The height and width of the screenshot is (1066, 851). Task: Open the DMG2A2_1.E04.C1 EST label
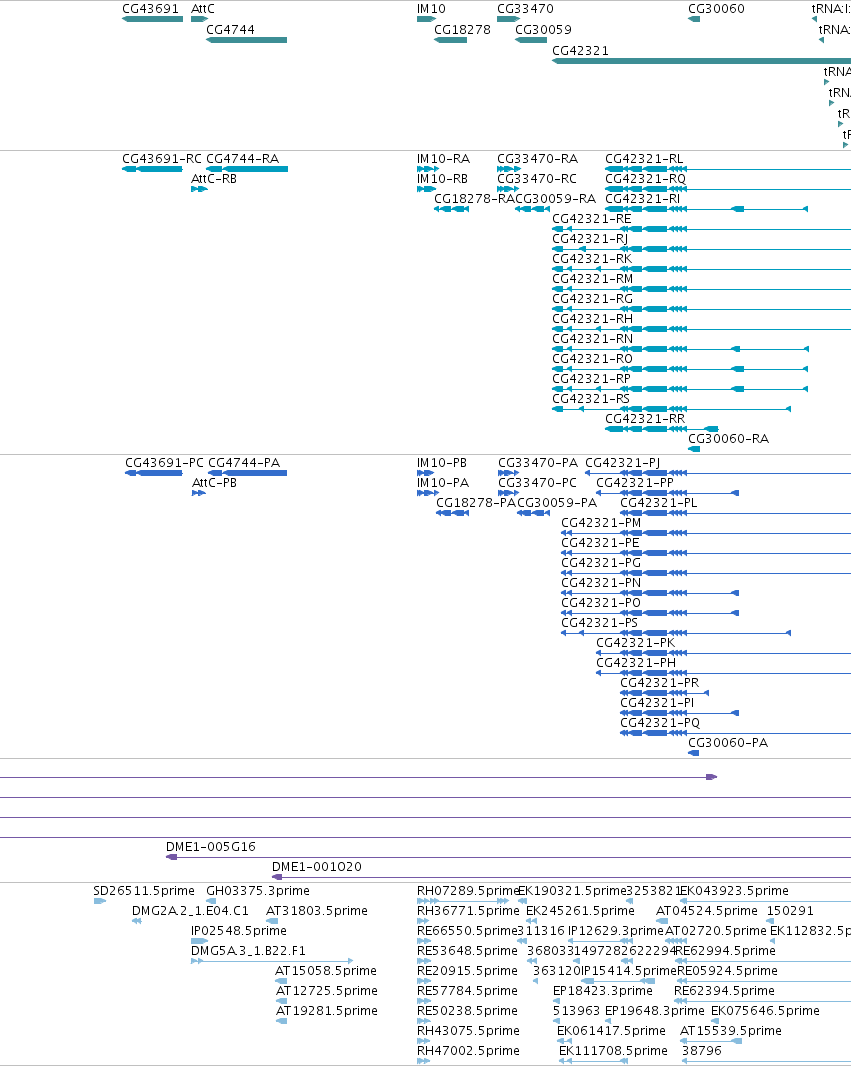pos(190,911)
